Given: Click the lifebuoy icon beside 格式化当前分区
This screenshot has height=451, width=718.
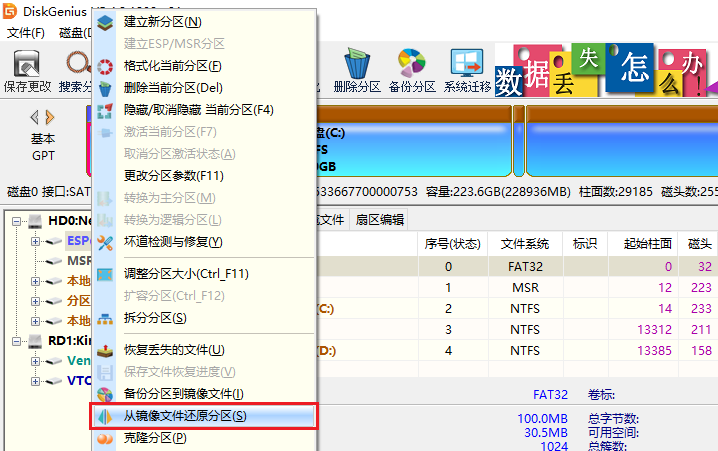Looking at the screenshot, I should click(105, 66).
